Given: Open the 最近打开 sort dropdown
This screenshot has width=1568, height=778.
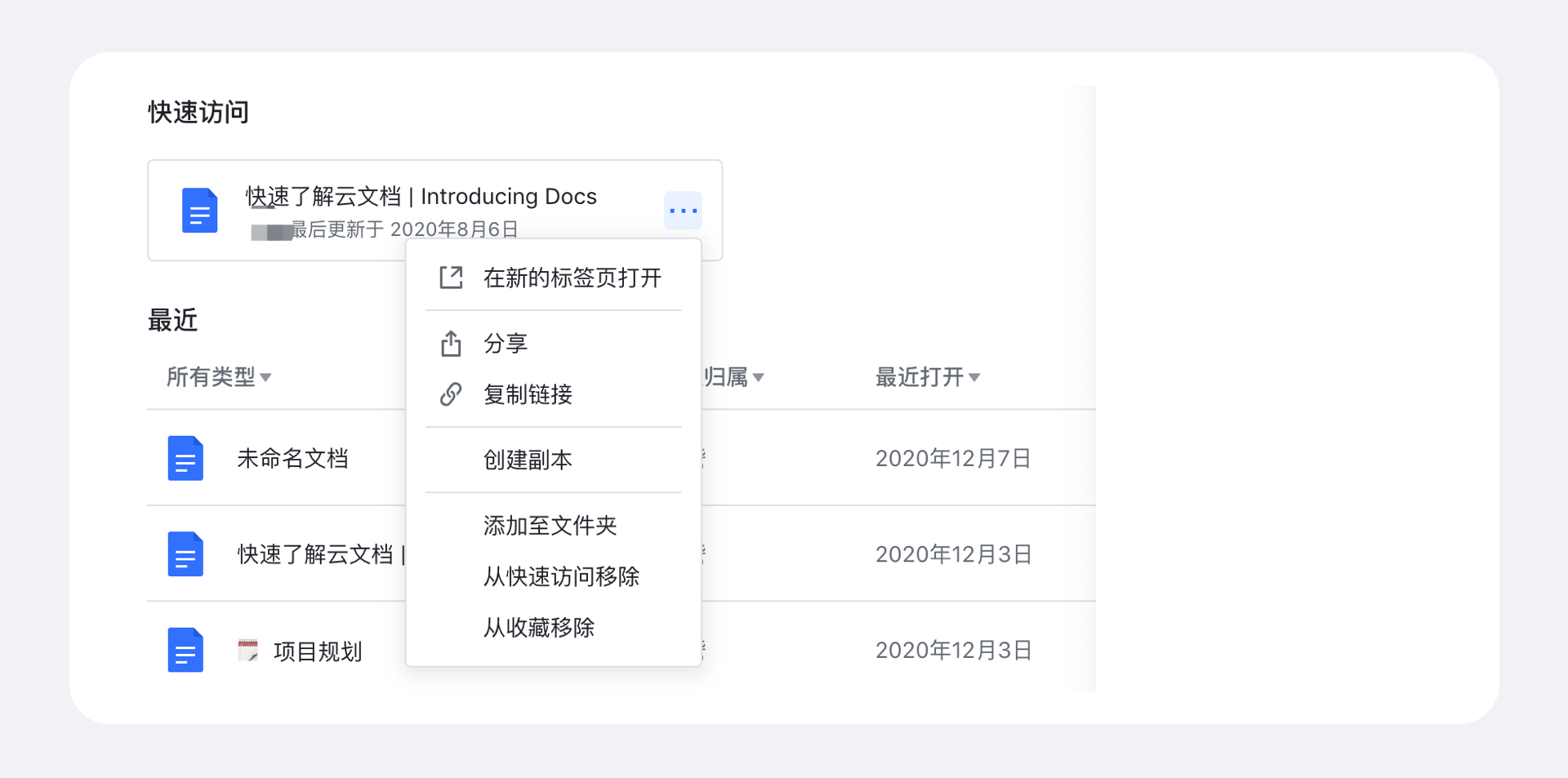Looking at the screenshot, I should [927, 376].
